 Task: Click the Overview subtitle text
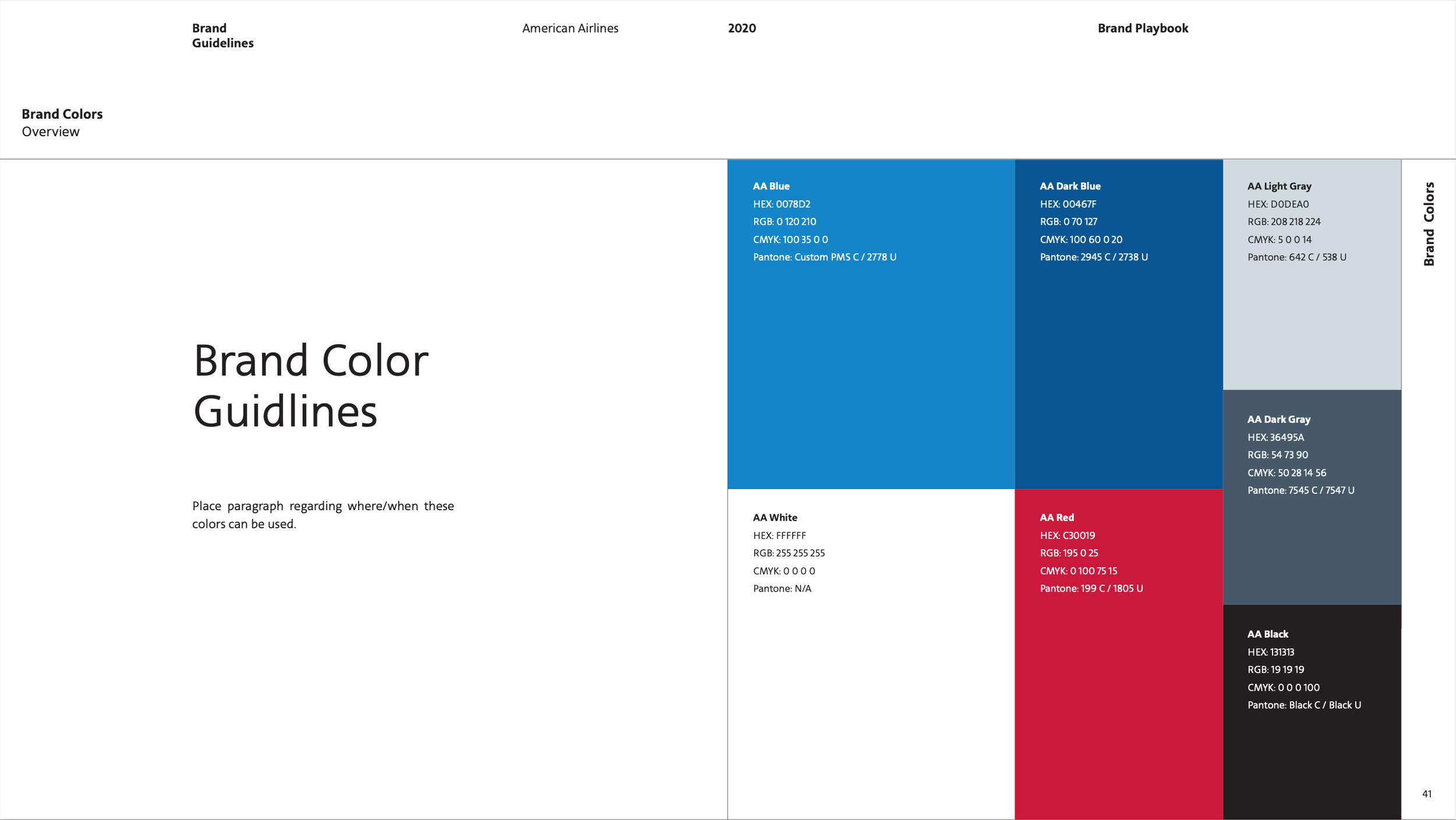pos(51,132)
